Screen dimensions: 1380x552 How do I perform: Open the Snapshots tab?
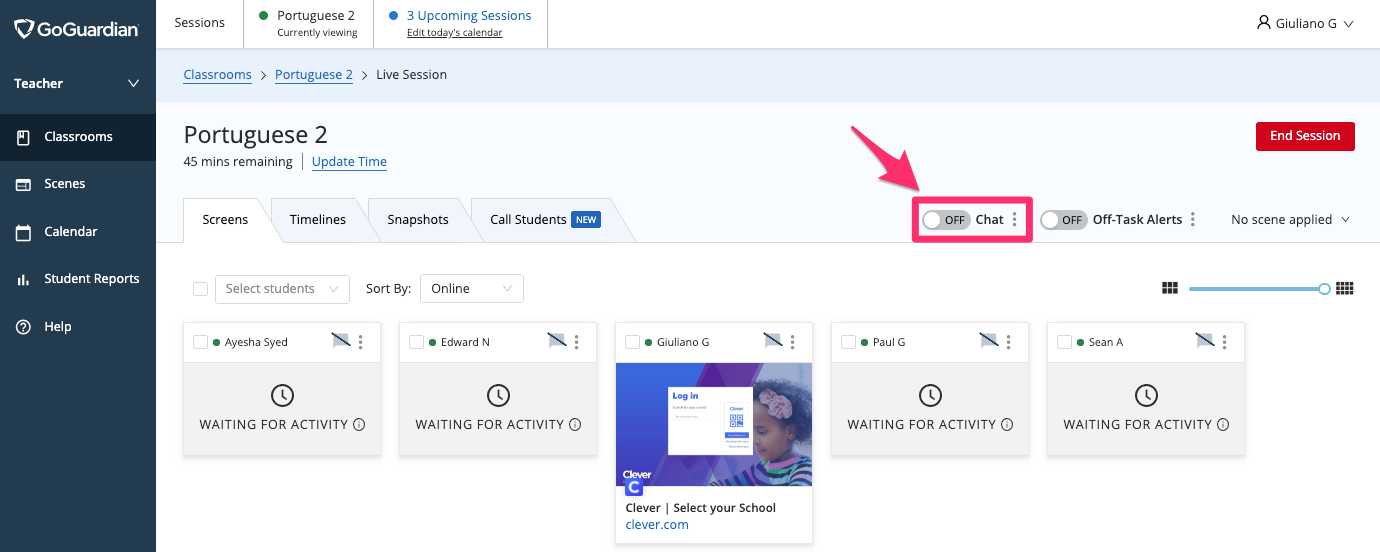[417, 220]
